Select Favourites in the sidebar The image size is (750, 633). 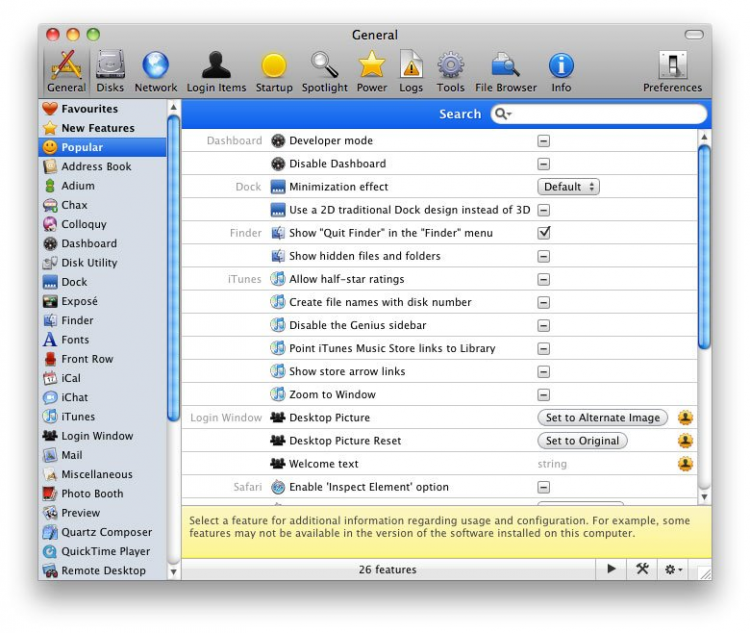point(102,109)
